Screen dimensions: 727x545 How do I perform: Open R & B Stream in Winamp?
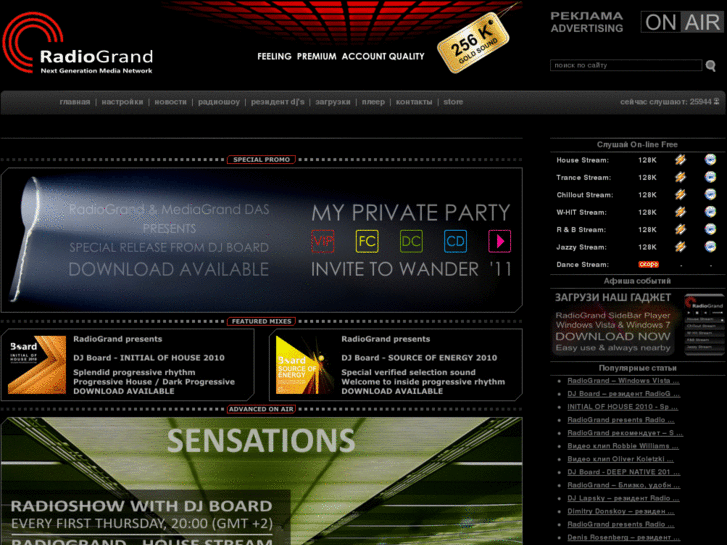tap(680, 230)
